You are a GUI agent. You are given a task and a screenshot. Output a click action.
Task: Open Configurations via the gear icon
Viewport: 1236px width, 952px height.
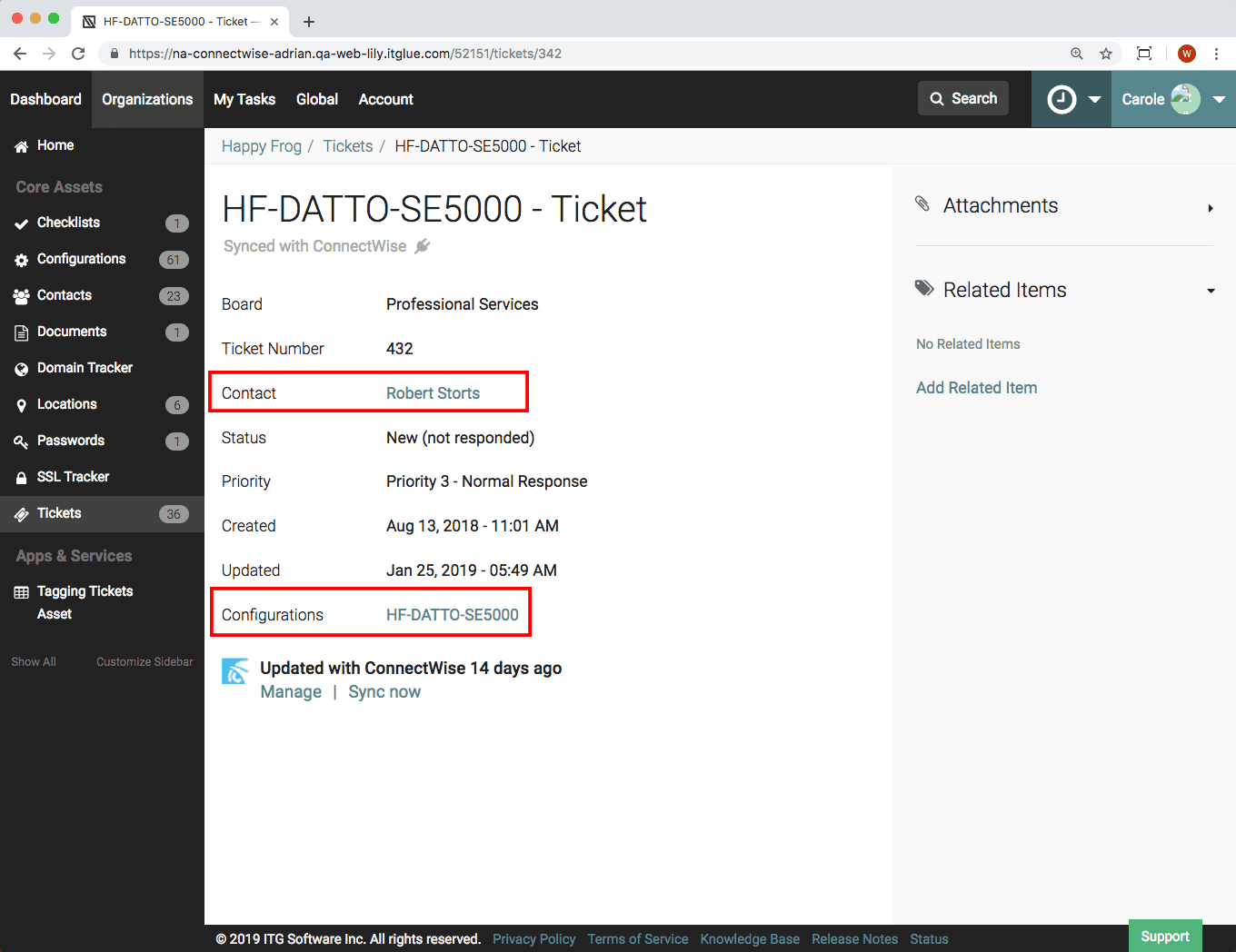tap(81, 259)
